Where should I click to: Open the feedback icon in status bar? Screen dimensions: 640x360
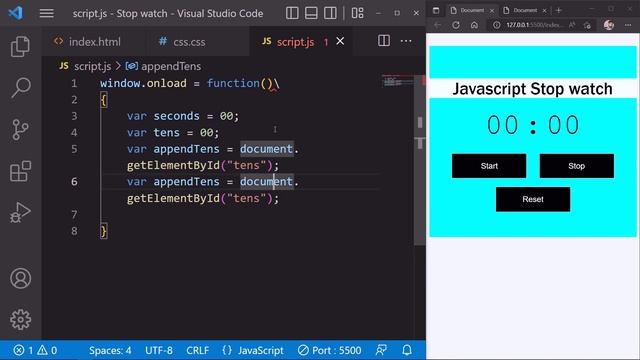tap(381, 350)
